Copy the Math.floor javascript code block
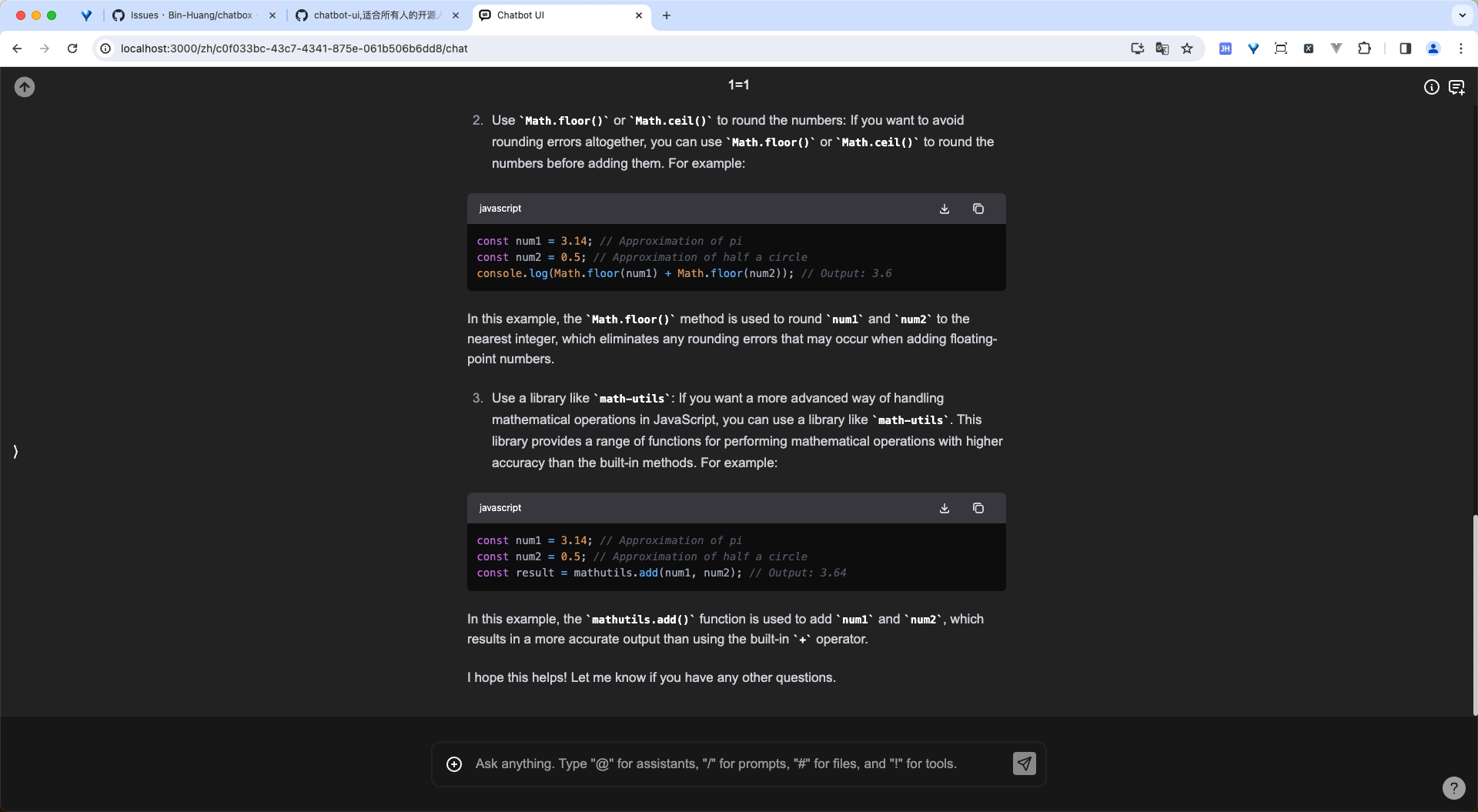The image size is (1478, 812). [978, 209]
